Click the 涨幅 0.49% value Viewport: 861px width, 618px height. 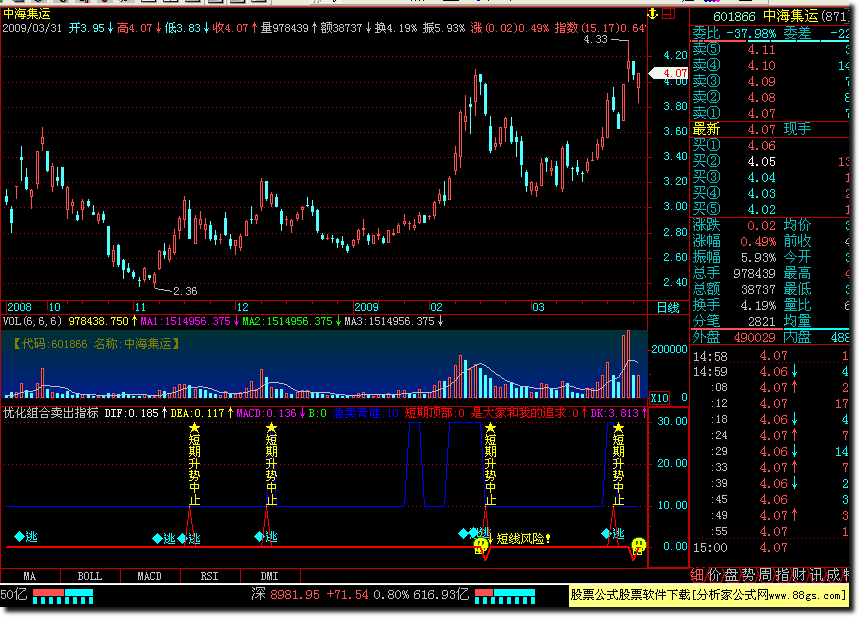tap(758, 242)
